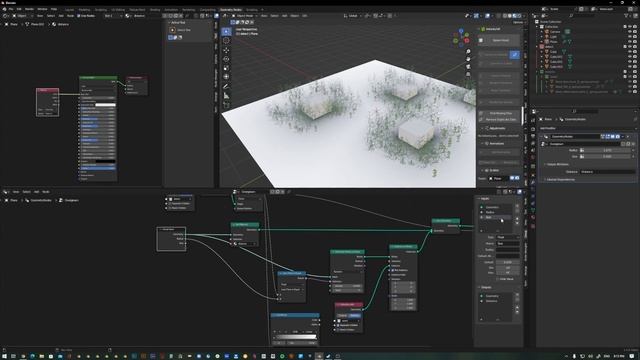Open the Render properties tab
Viewport: 640px width, 360px height.
tap(533, 129)
